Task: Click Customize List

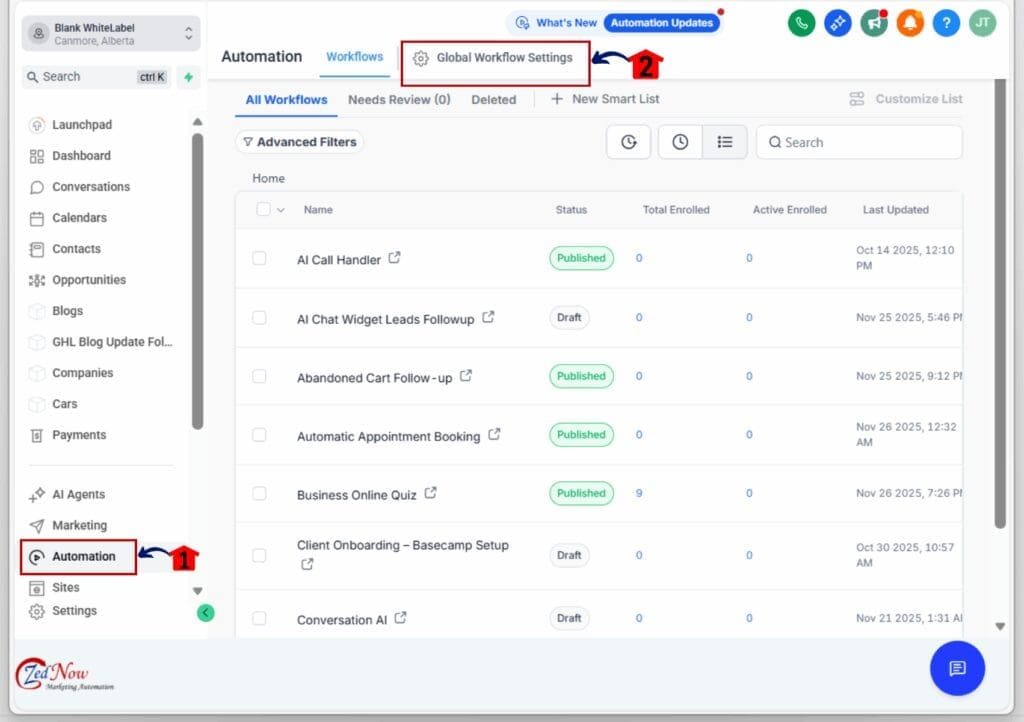Action: pos(906,99)
